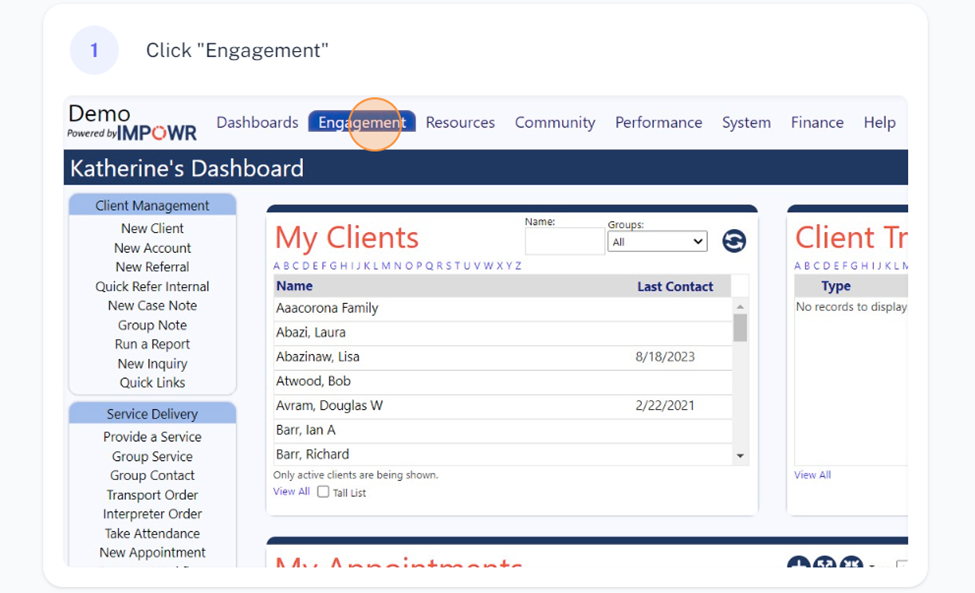Click the My Clients scrollbar down arrow

(740, 456)
